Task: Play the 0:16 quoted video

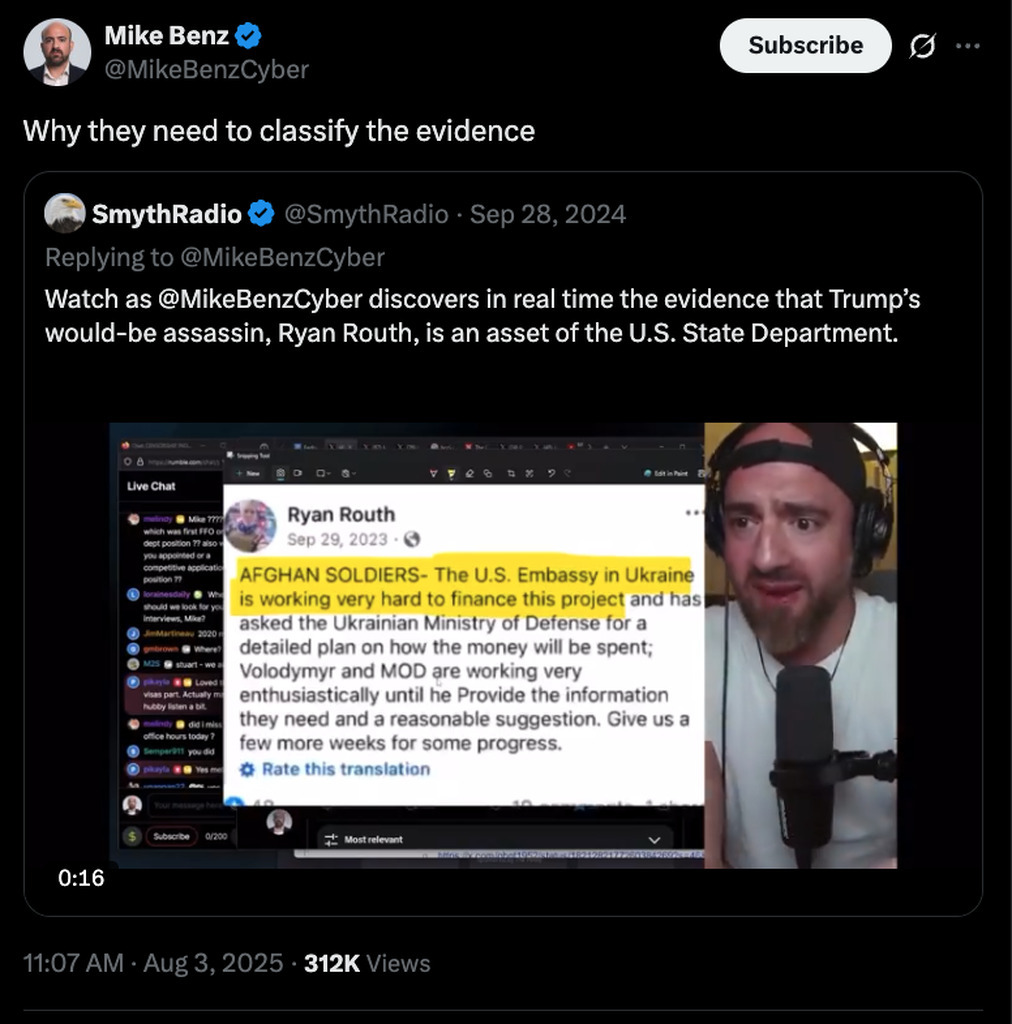Action: pyautogui.click(x=503, y=645)
